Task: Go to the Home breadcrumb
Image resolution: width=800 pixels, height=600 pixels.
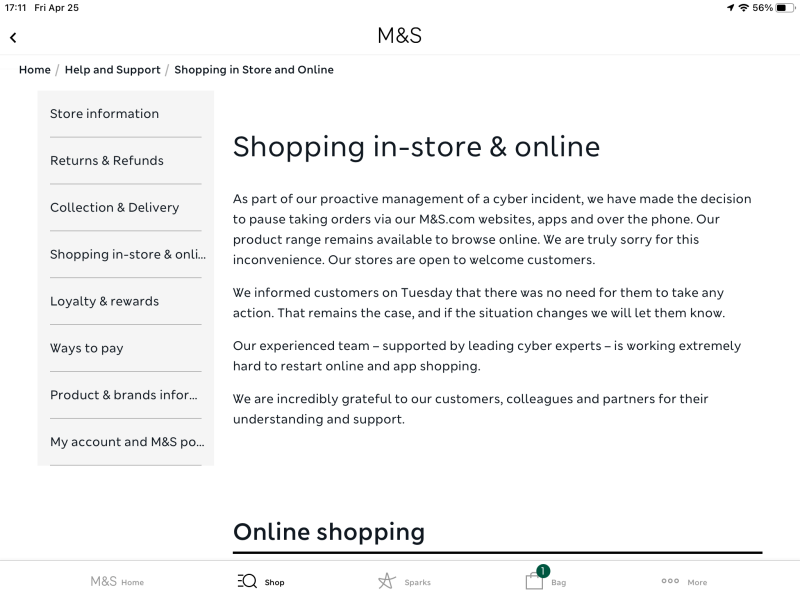Action: click(x=35, y=70)
